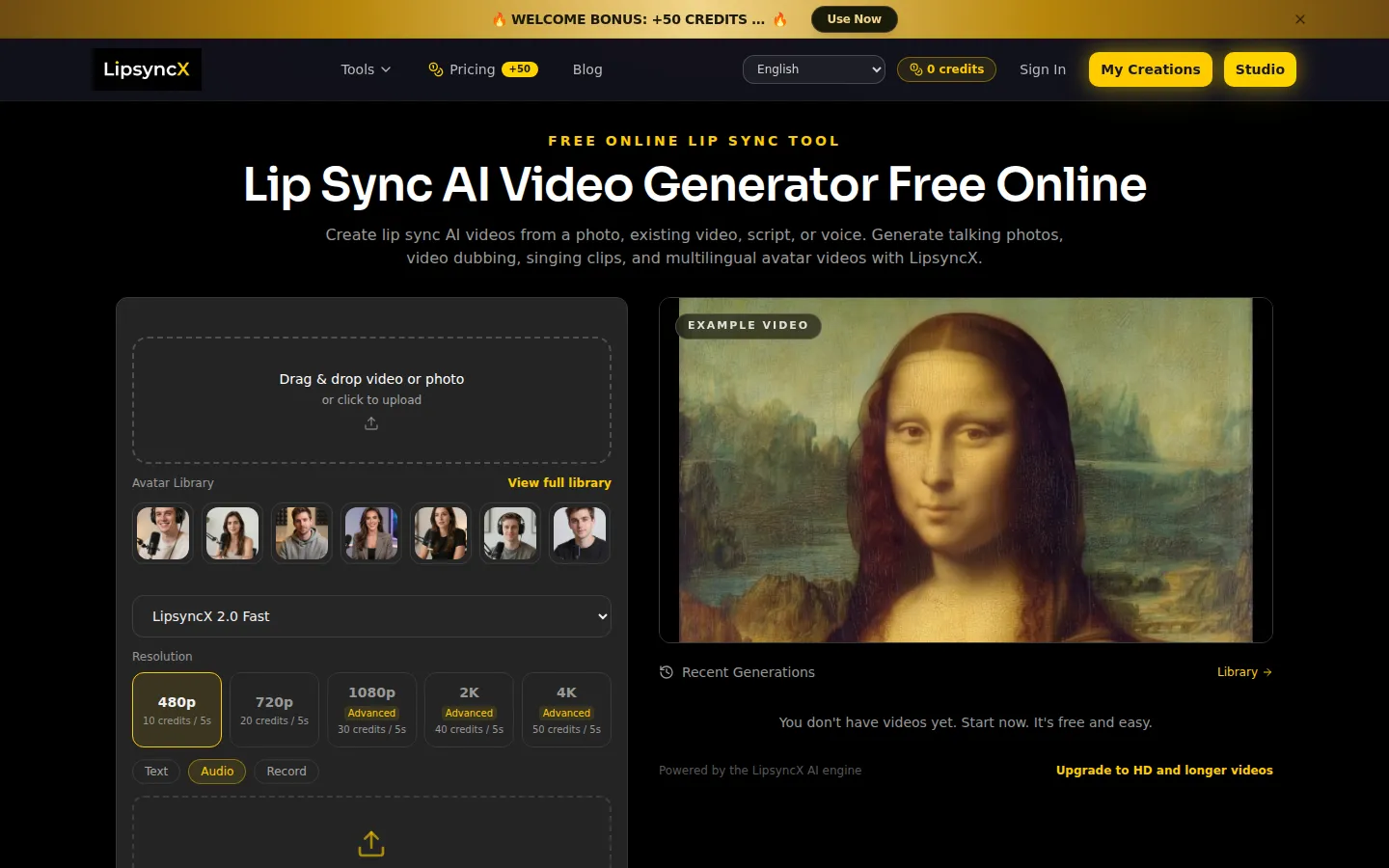Viewport: 1389px width, 868px height.
Task: Select the smiling man in white shirt avatar
Action: tap(163, 533)
